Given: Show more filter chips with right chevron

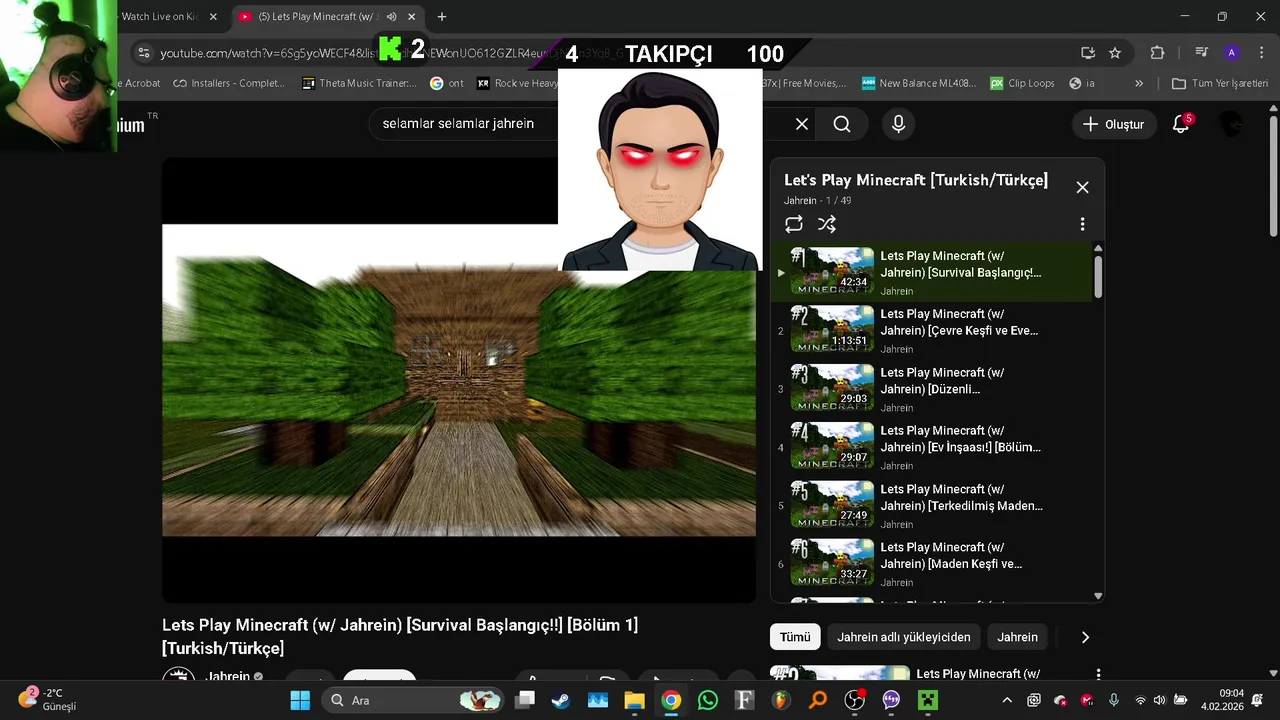Looking at the screenshot, I should click(x=1085, y=637).
